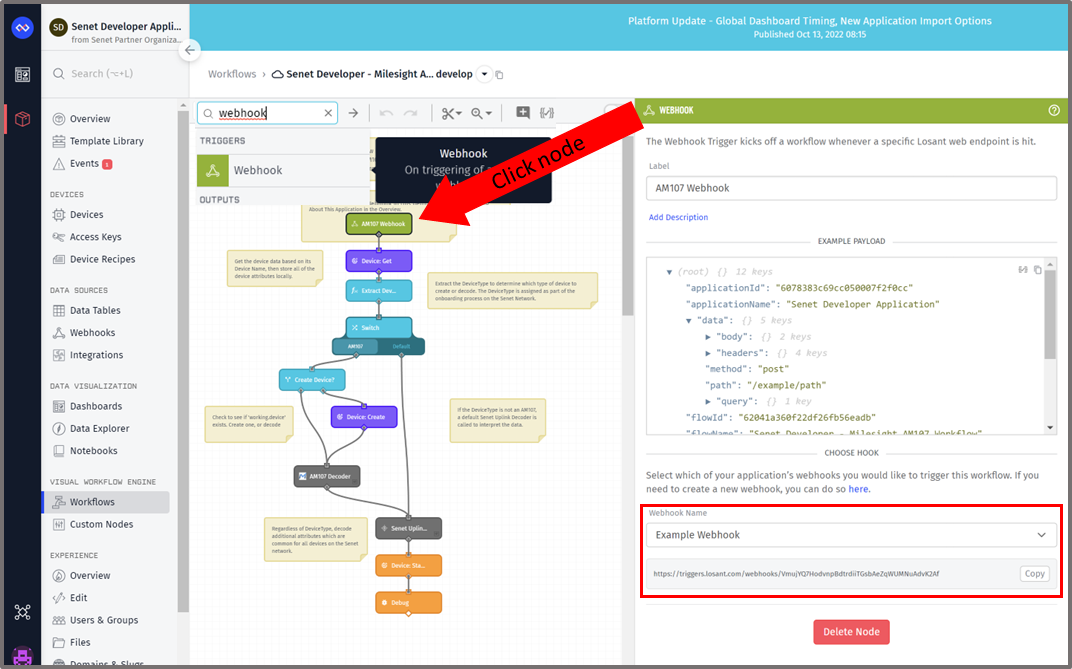Viewport: 1072px width, 669px height.
Task: Click the Label field containing AM107 Webhook
Action: [x=851, y=188]
